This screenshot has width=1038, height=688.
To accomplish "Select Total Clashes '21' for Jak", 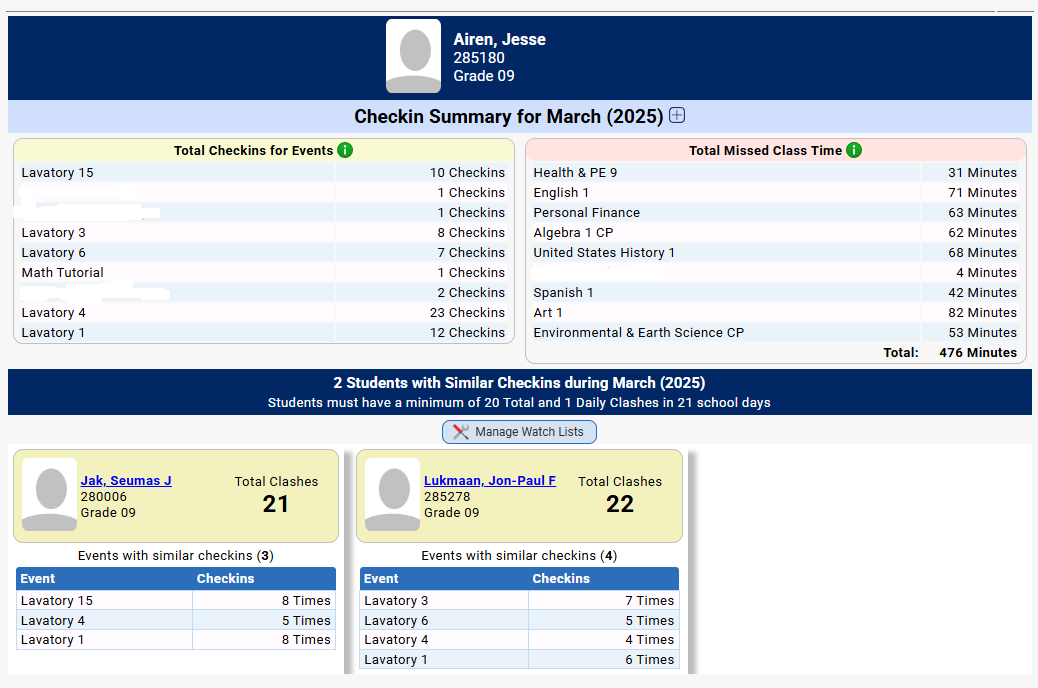I will coord(275,505).
